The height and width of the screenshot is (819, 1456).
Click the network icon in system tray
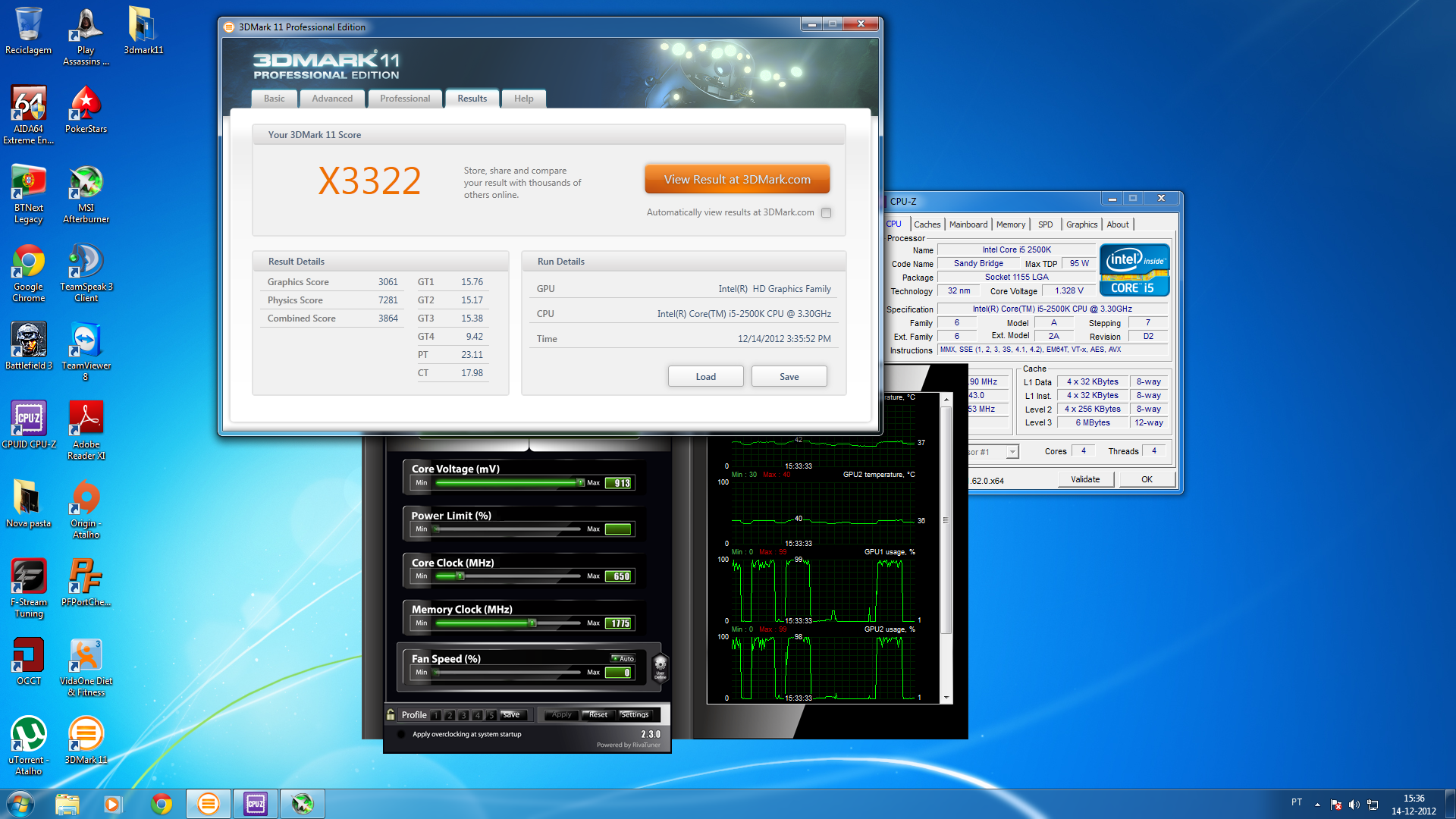pyautogui.click(x=1373, y=805)
